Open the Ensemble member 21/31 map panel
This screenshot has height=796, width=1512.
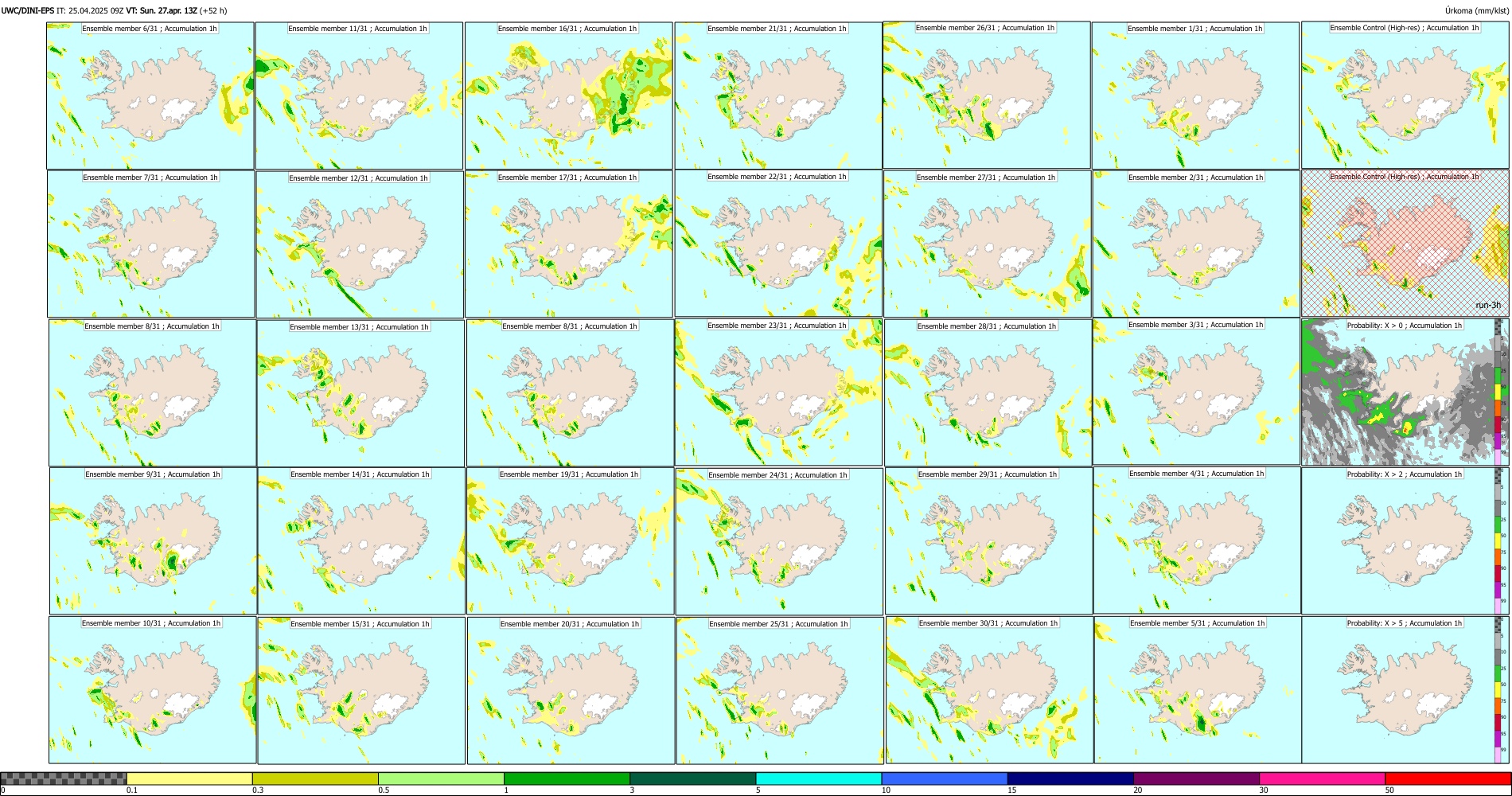tap(778, 96)
